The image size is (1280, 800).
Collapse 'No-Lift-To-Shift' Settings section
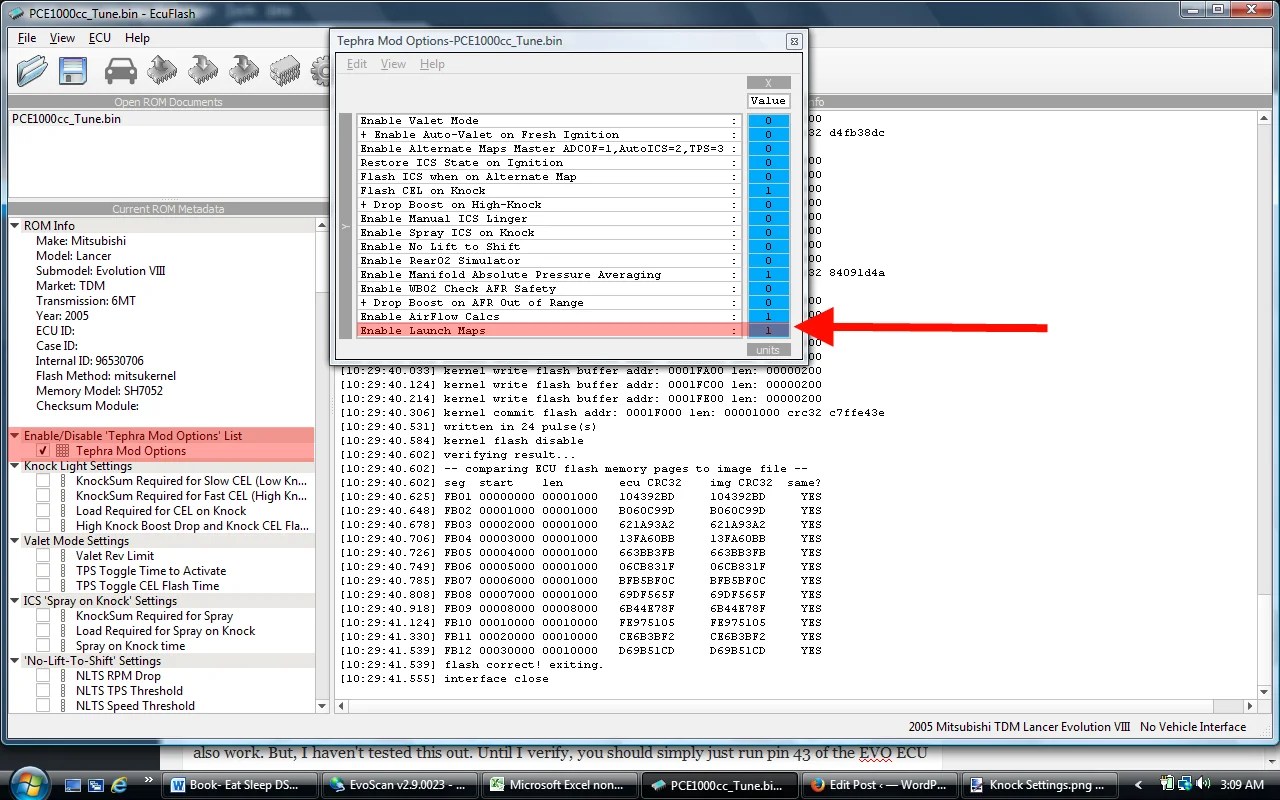[16, 661]
